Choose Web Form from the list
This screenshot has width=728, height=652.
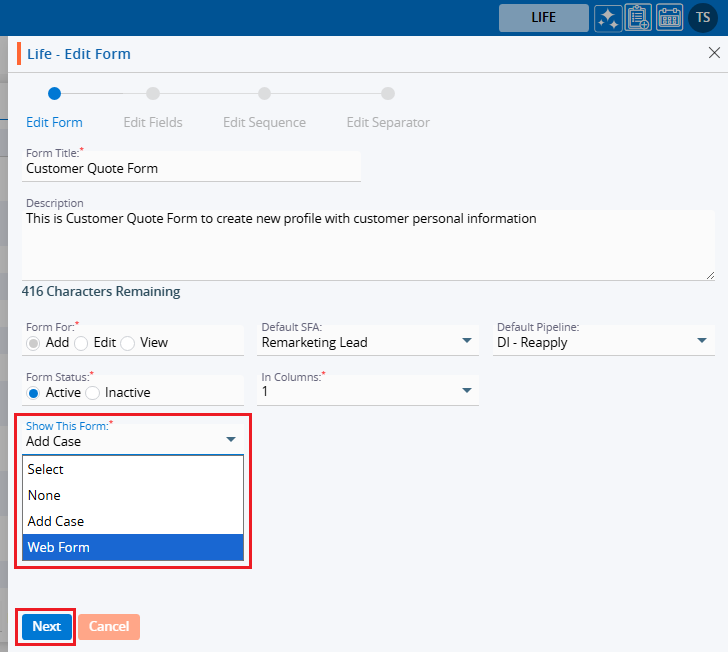point(133,547)
